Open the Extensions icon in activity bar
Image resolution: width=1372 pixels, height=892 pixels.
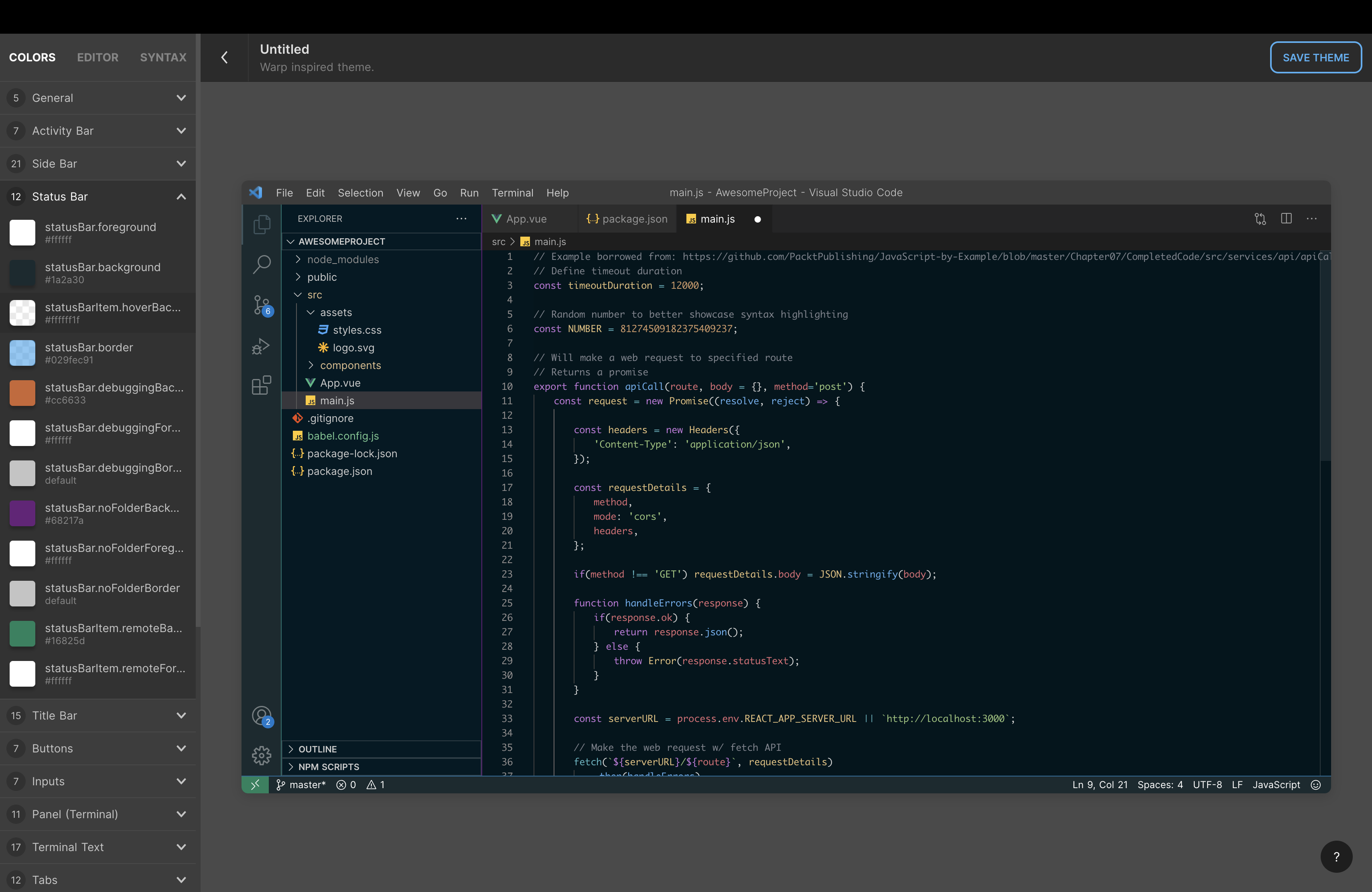point(261,385)
